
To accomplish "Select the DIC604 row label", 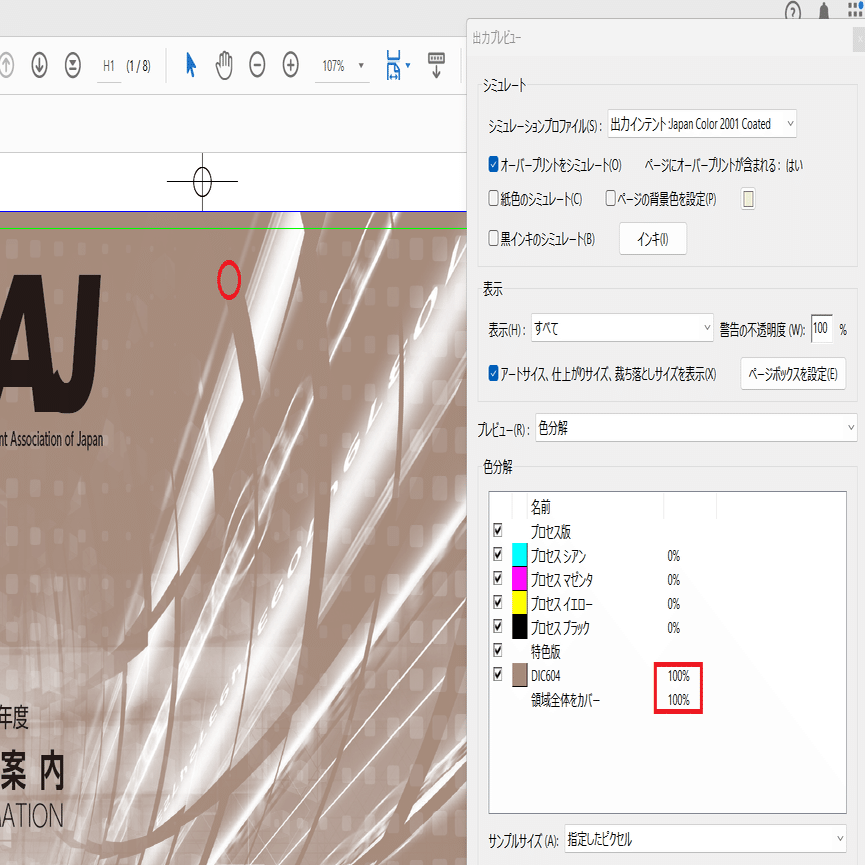I will click(546, 676).
